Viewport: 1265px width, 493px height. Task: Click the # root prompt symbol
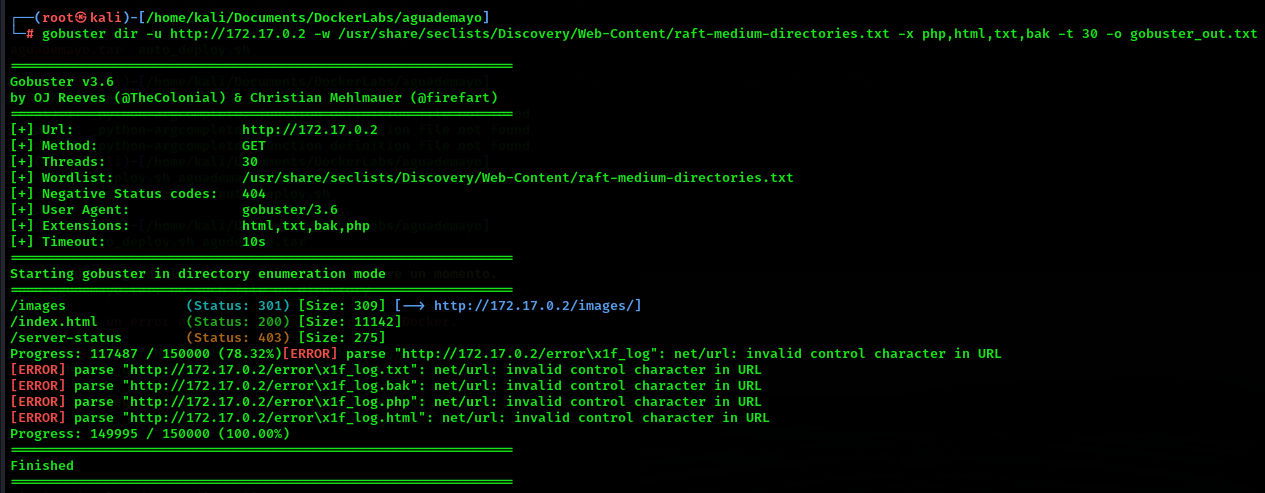30,34
